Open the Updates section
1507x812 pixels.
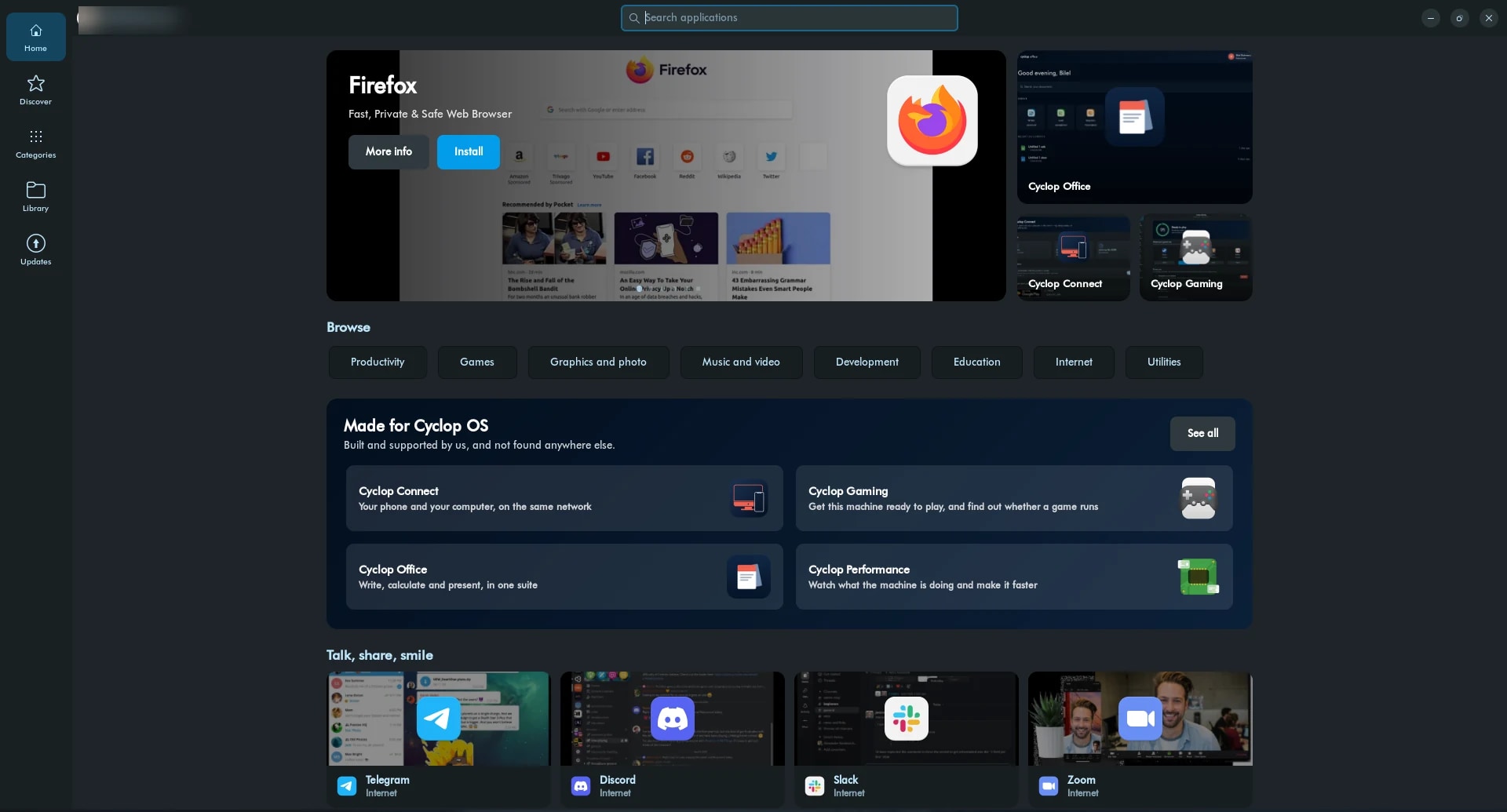[x=35, y=250]
